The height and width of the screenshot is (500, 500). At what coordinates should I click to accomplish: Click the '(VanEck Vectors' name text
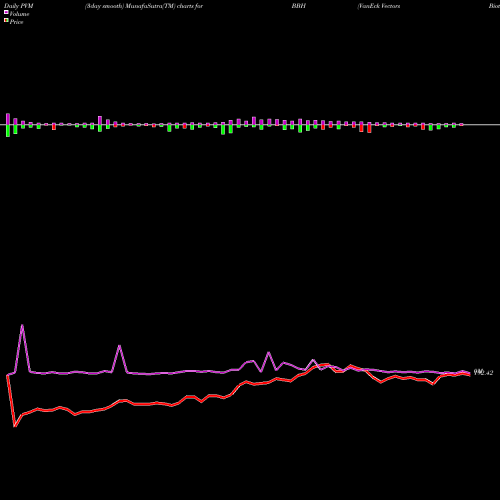(379, 6)
